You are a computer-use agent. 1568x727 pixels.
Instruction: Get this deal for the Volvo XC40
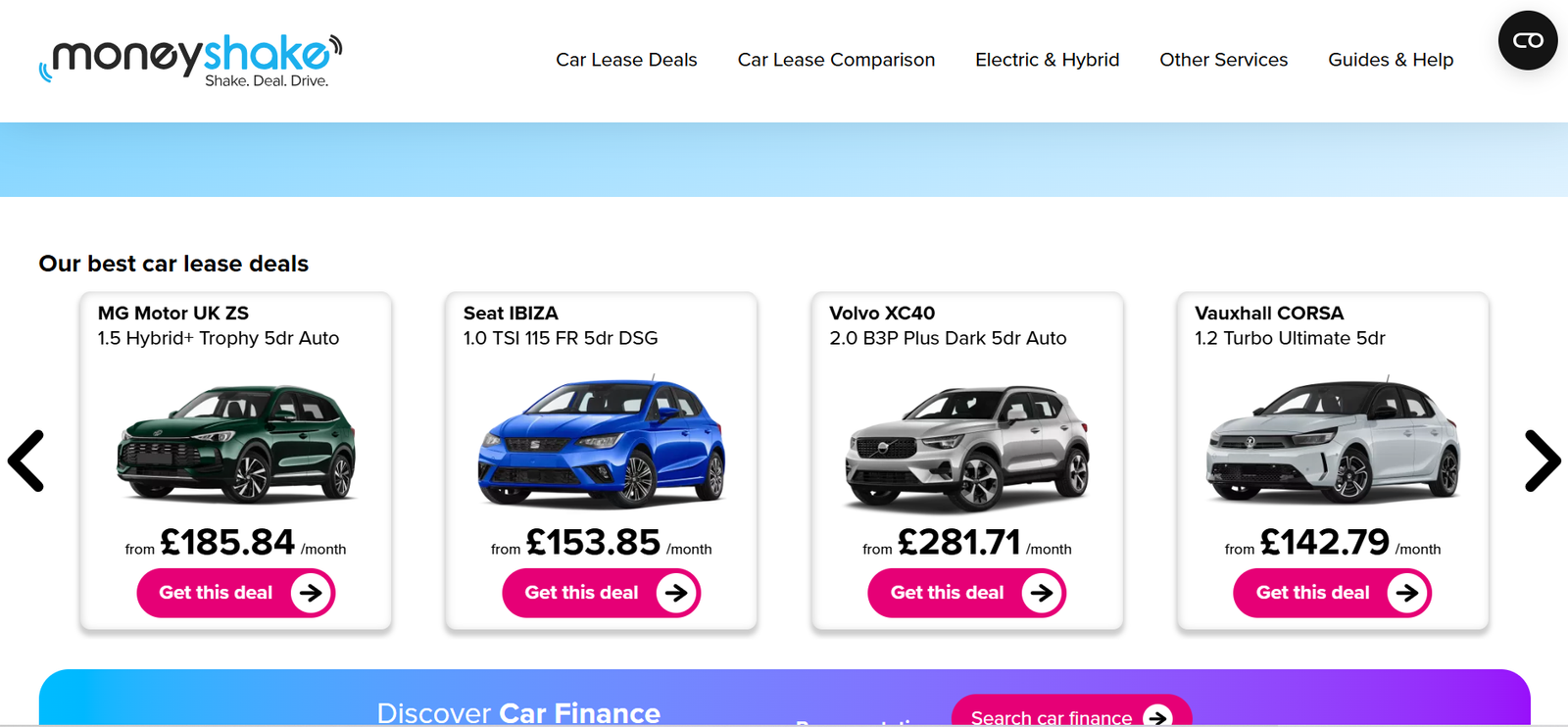(966, 593)
